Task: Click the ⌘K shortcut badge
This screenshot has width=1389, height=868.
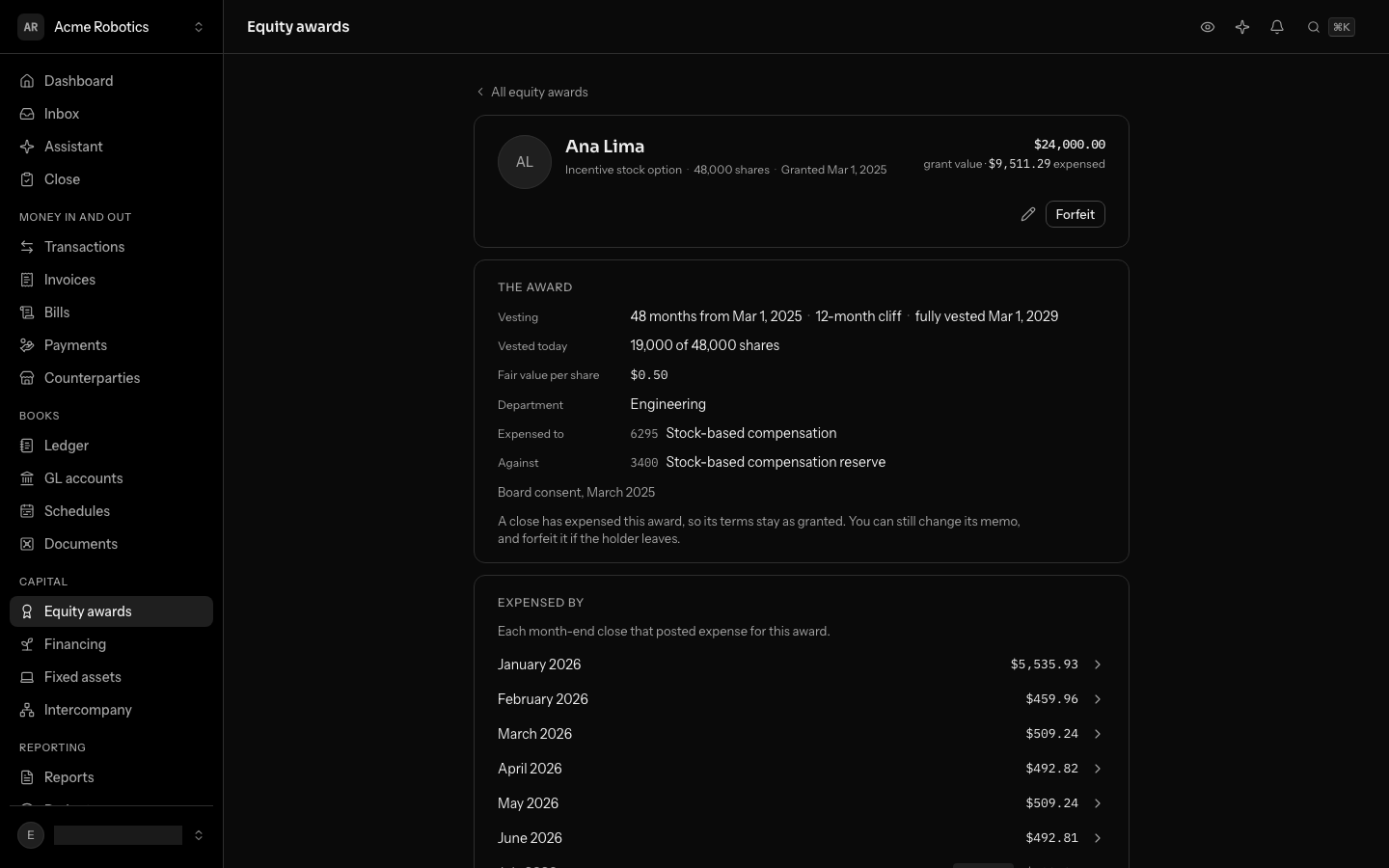Action: [1342, 27]
